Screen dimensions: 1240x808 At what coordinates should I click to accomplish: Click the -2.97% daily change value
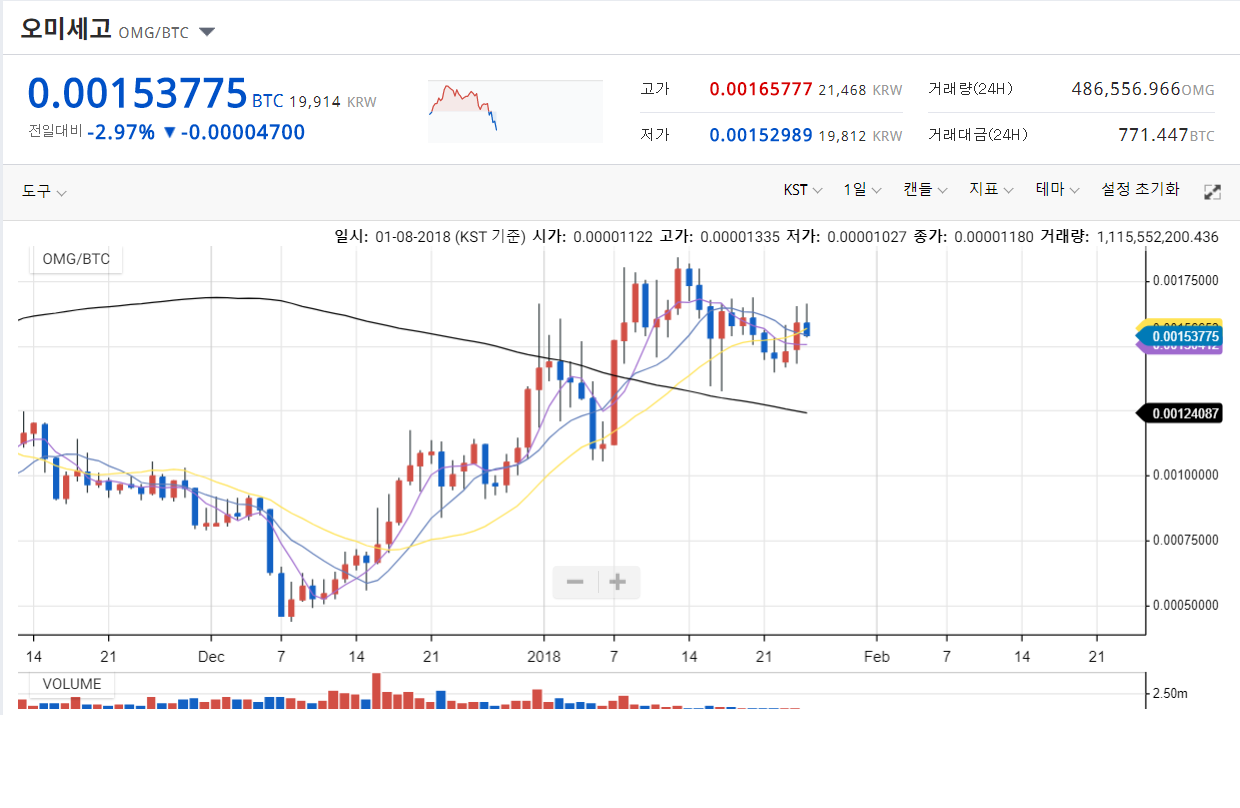(x=120, y=132)
